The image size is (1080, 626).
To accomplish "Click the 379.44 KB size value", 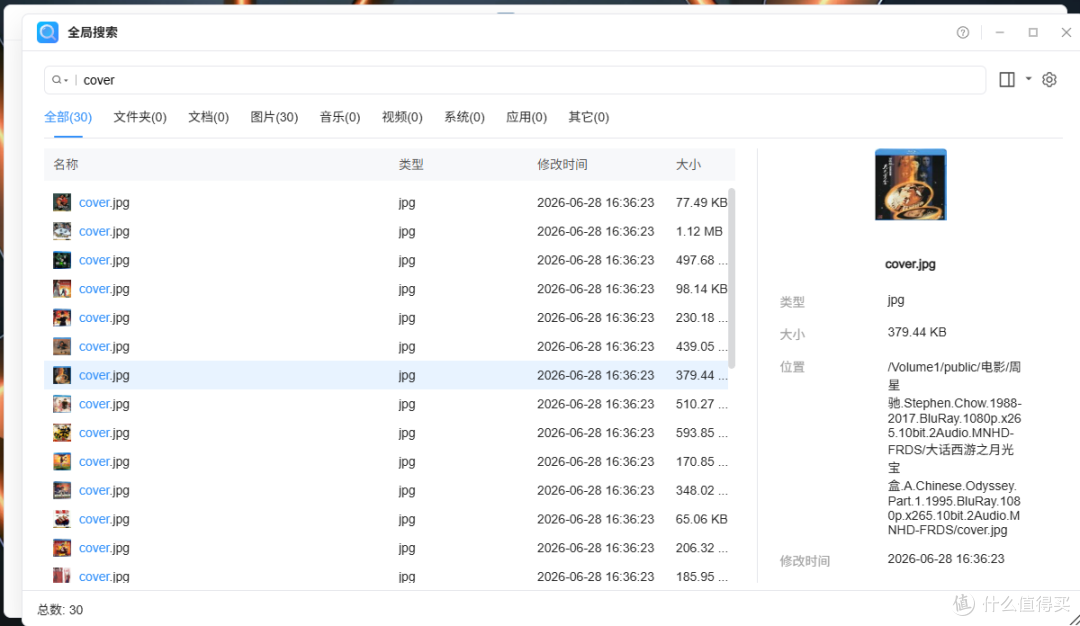I will [917, 332].
